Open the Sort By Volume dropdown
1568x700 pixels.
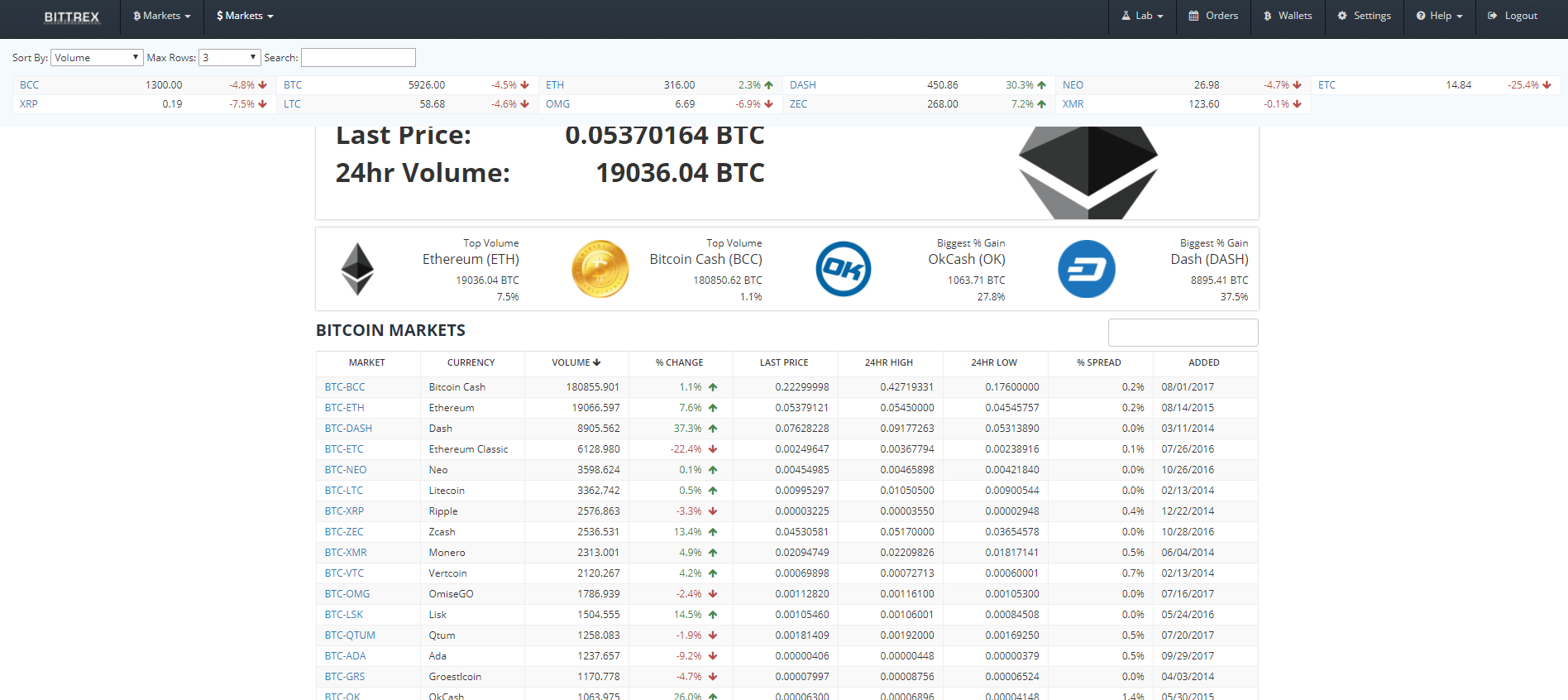(x=97, y=57)
